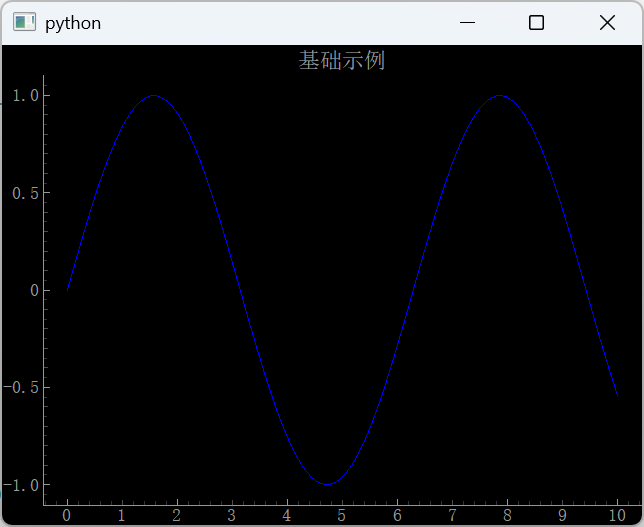The height and width of the screenshot is (527, 644).
Task: Click x-axis tick label 5
Action: (342, 515)
